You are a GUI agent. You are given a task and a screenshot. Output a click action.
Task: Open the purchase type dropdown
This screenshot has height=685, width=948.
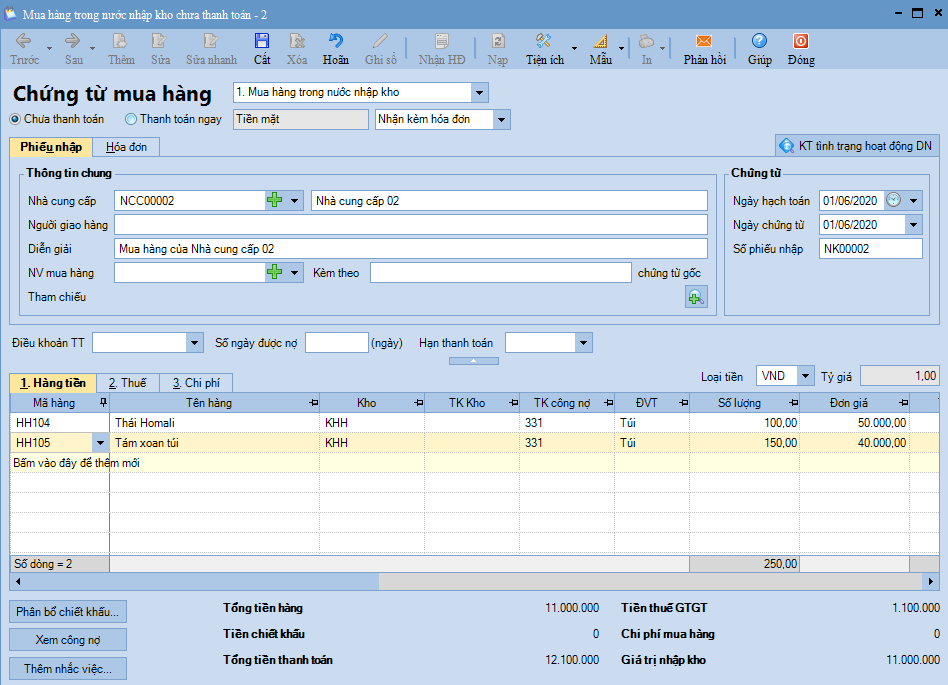479,93
